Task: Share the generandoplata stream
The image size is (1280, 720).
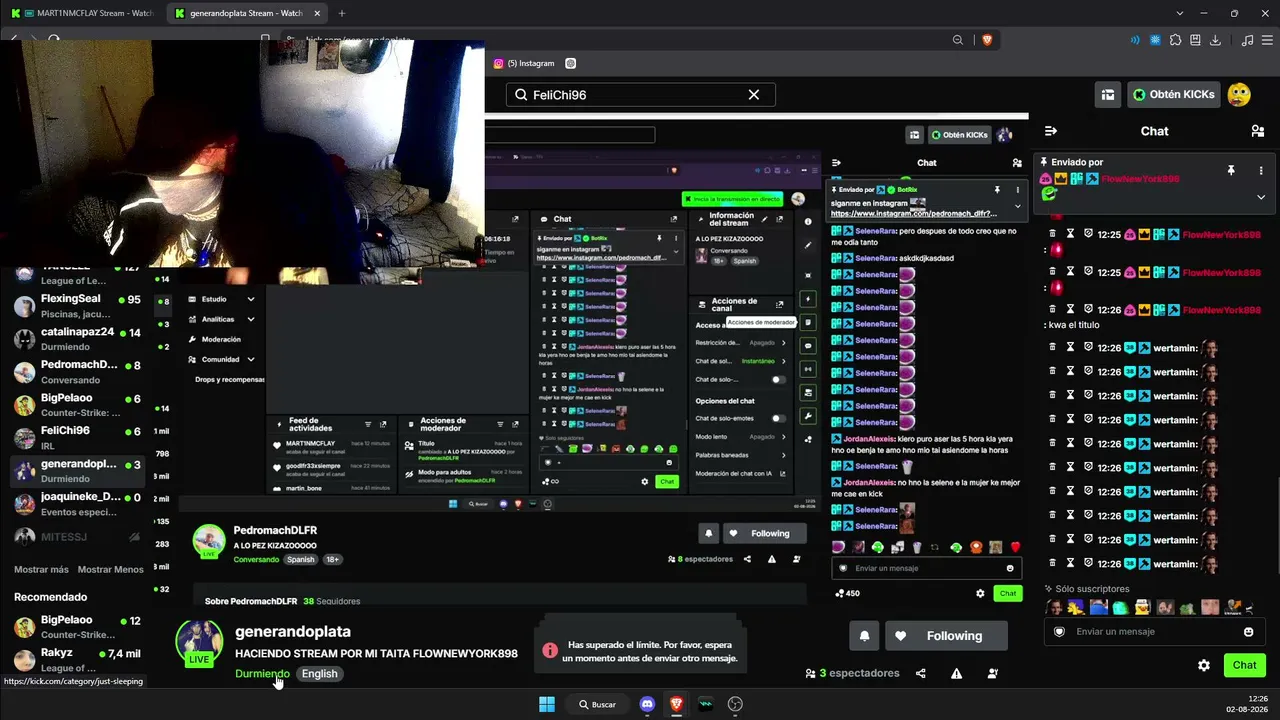Action: point(921,674)
